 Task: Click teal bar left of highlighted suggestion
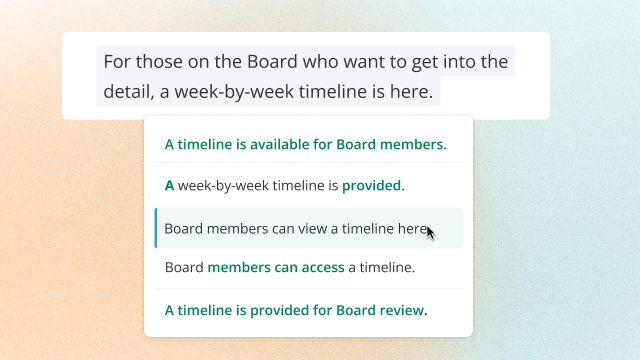[156, 228]
